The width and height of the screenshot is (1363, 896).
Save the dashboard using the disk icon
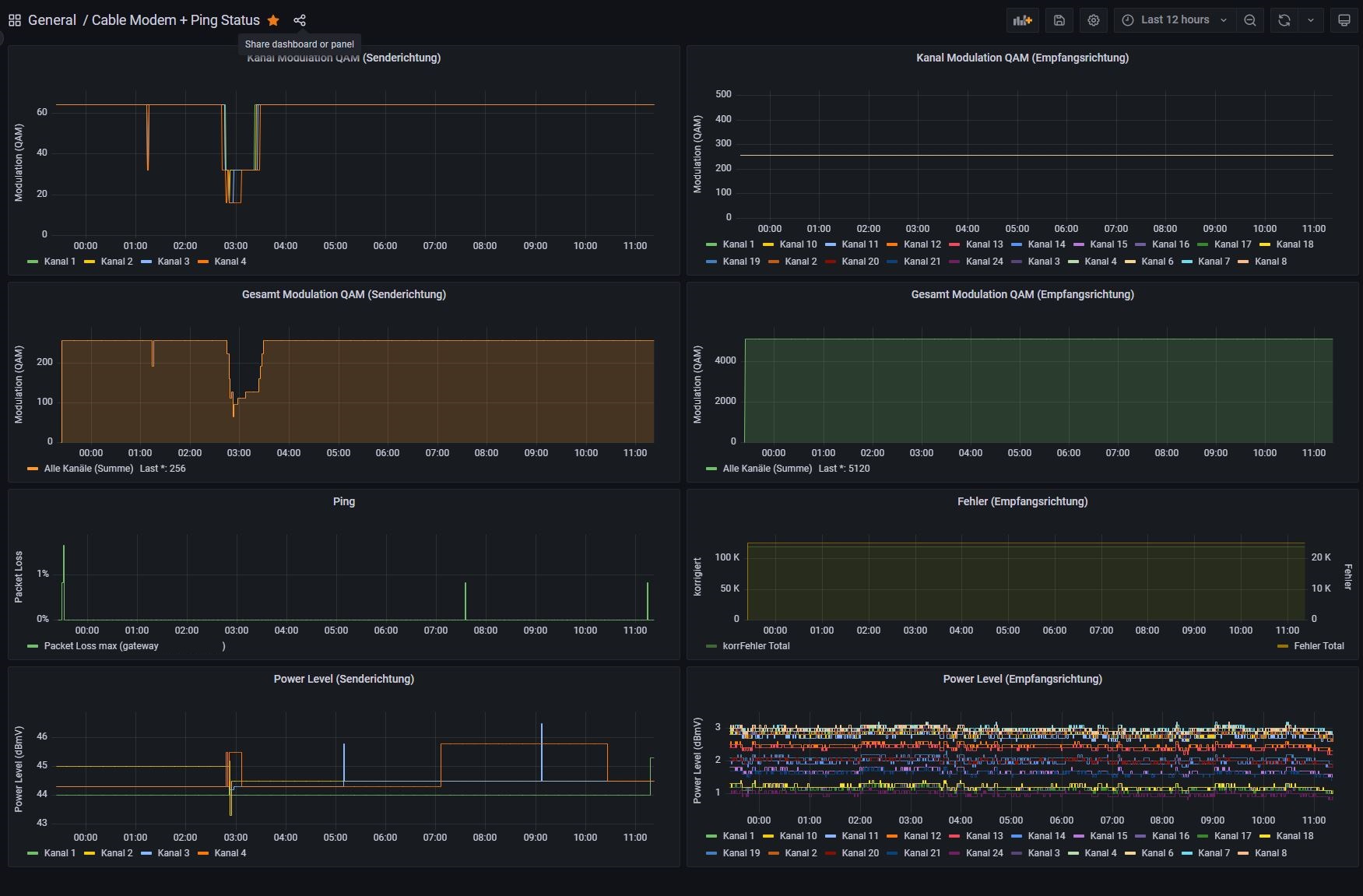click(1059, 20)
